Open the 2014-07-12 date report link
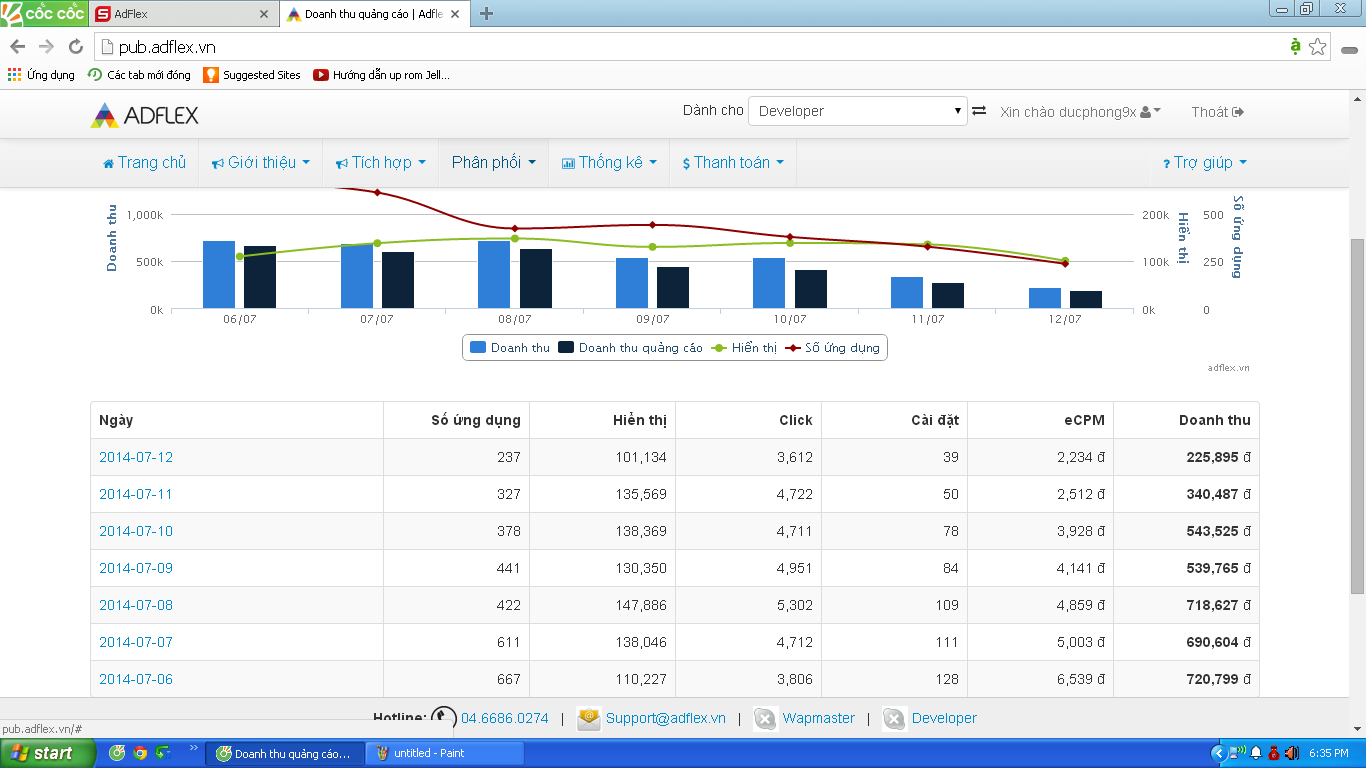 [136, 457]
